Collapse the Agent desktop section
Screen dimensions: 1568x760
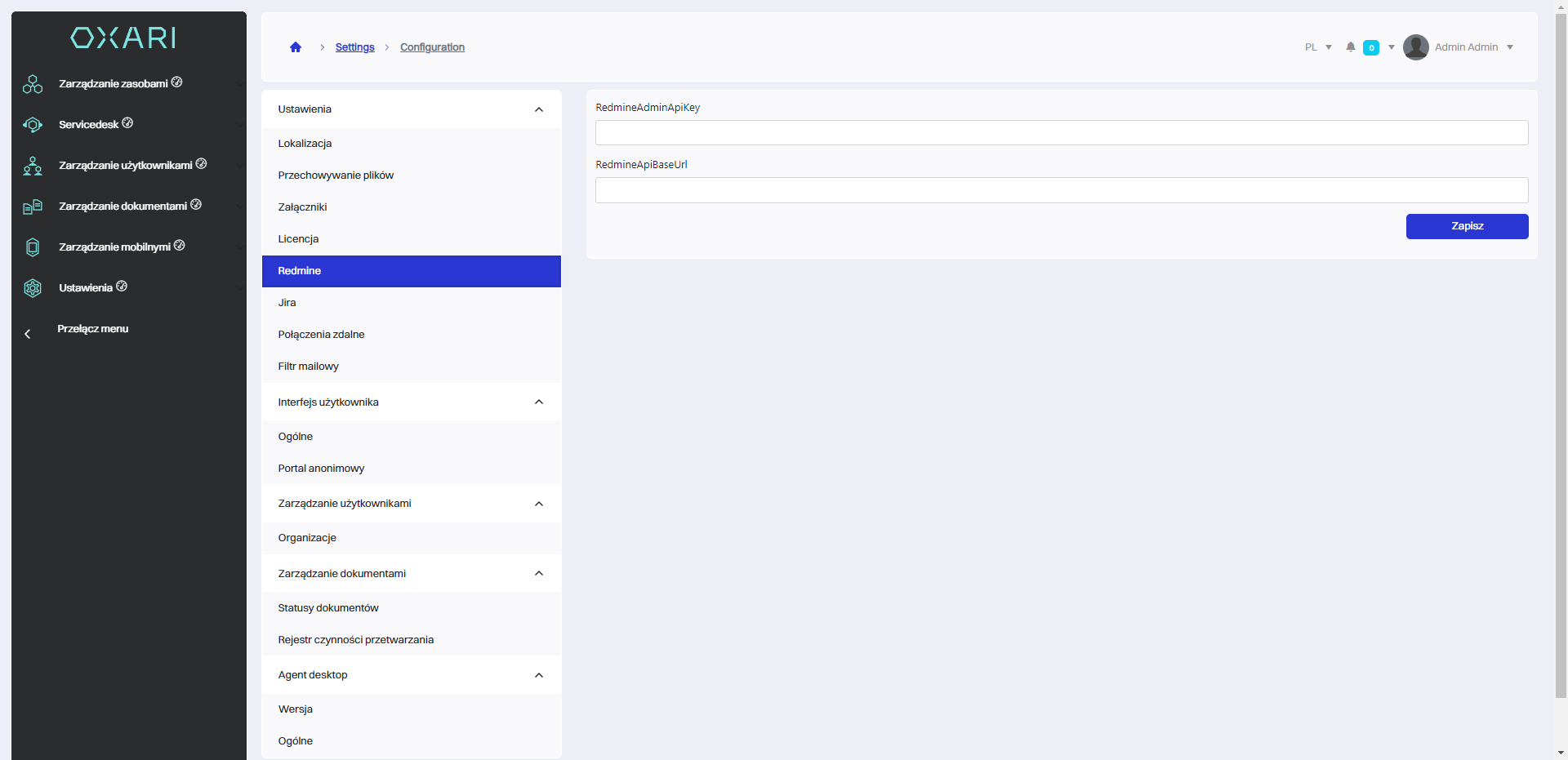[x=539, y=675]
